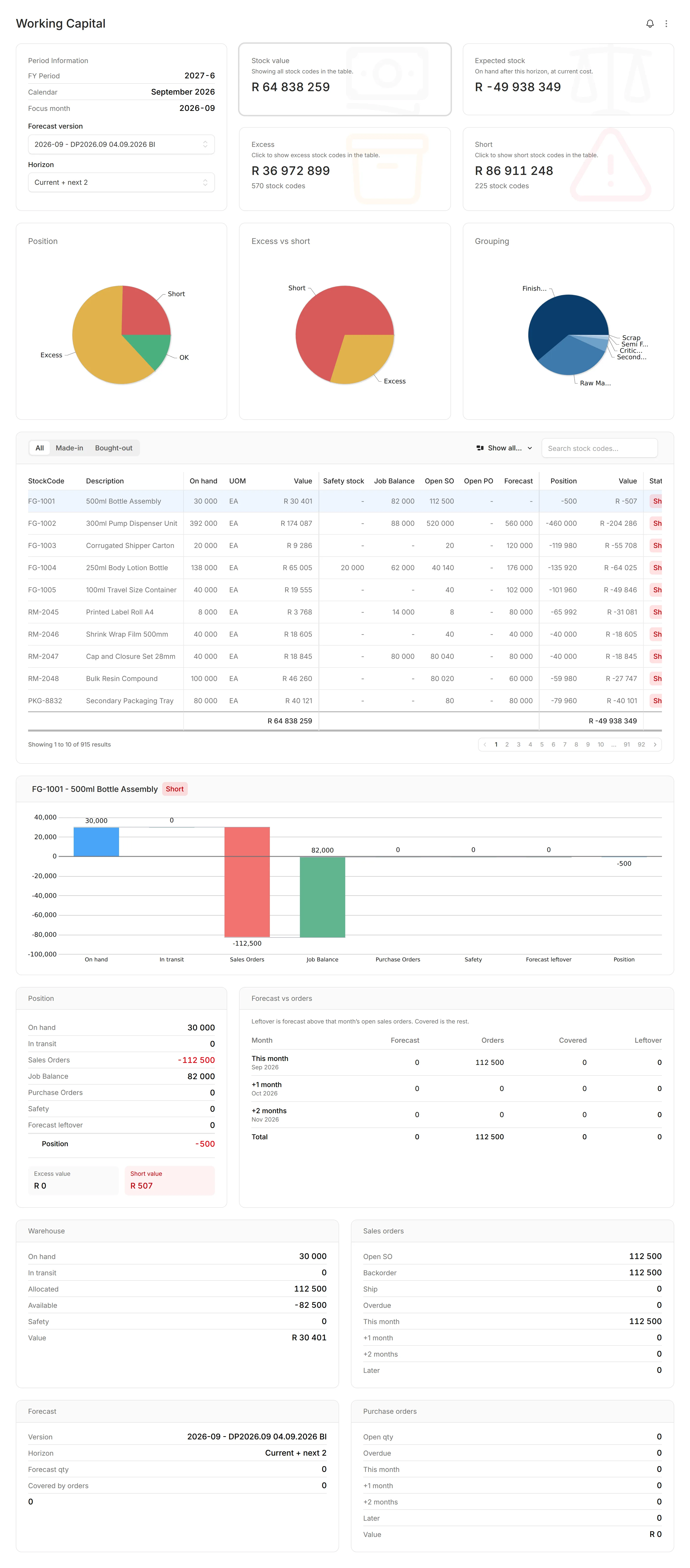This screenshot has width=690, height=1568.
Task: Go to previous page arrow
Action: tap(485, 744)
